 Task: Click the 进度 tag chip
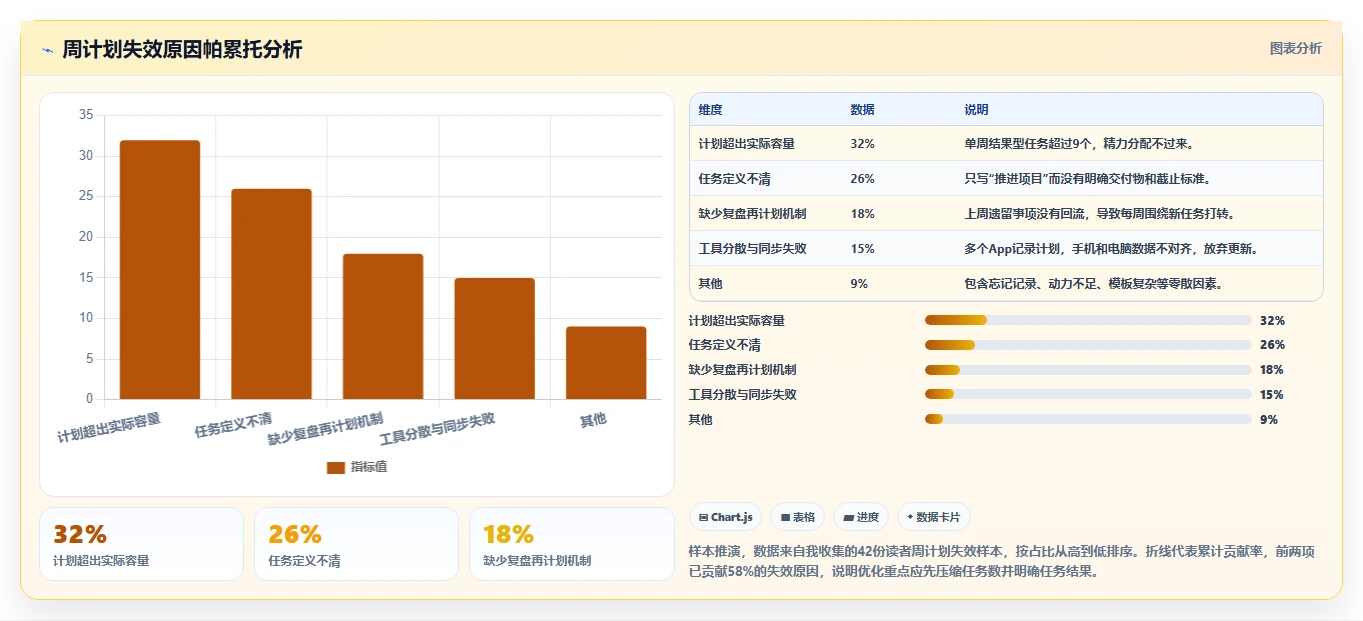point(861,517)
